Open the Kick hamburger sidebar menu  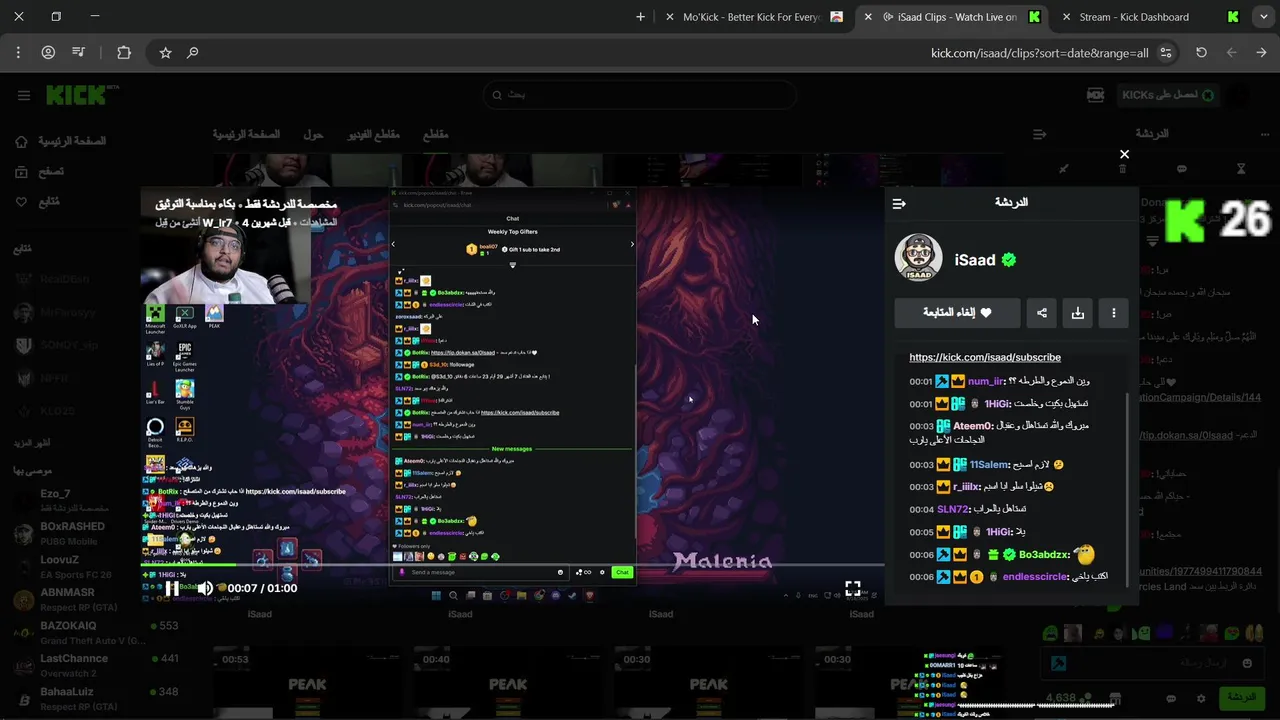pos(24,95)
